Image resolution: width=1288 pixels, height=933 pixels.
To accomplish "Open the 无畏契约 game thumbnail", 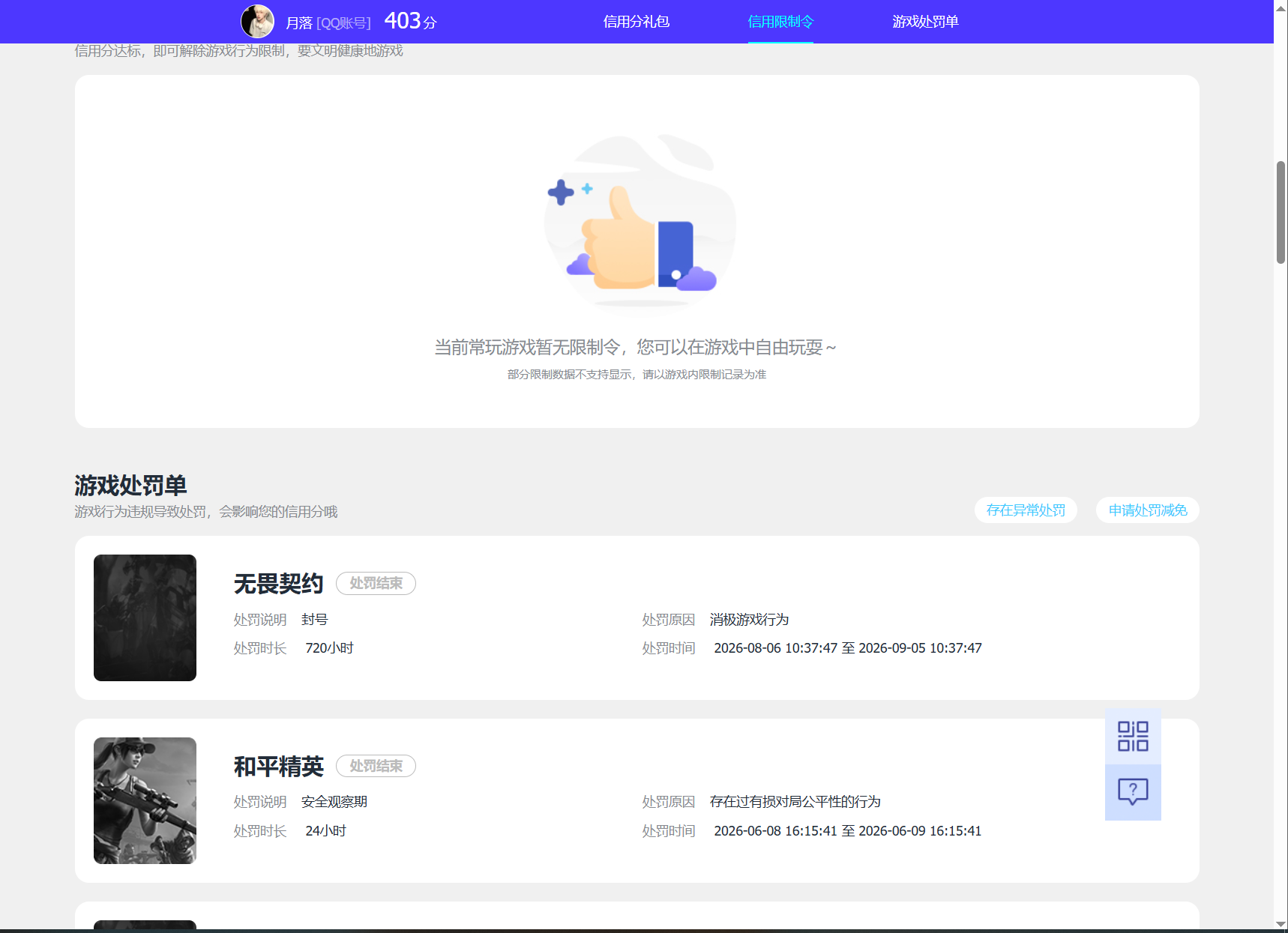I will (x=145, y=618).
